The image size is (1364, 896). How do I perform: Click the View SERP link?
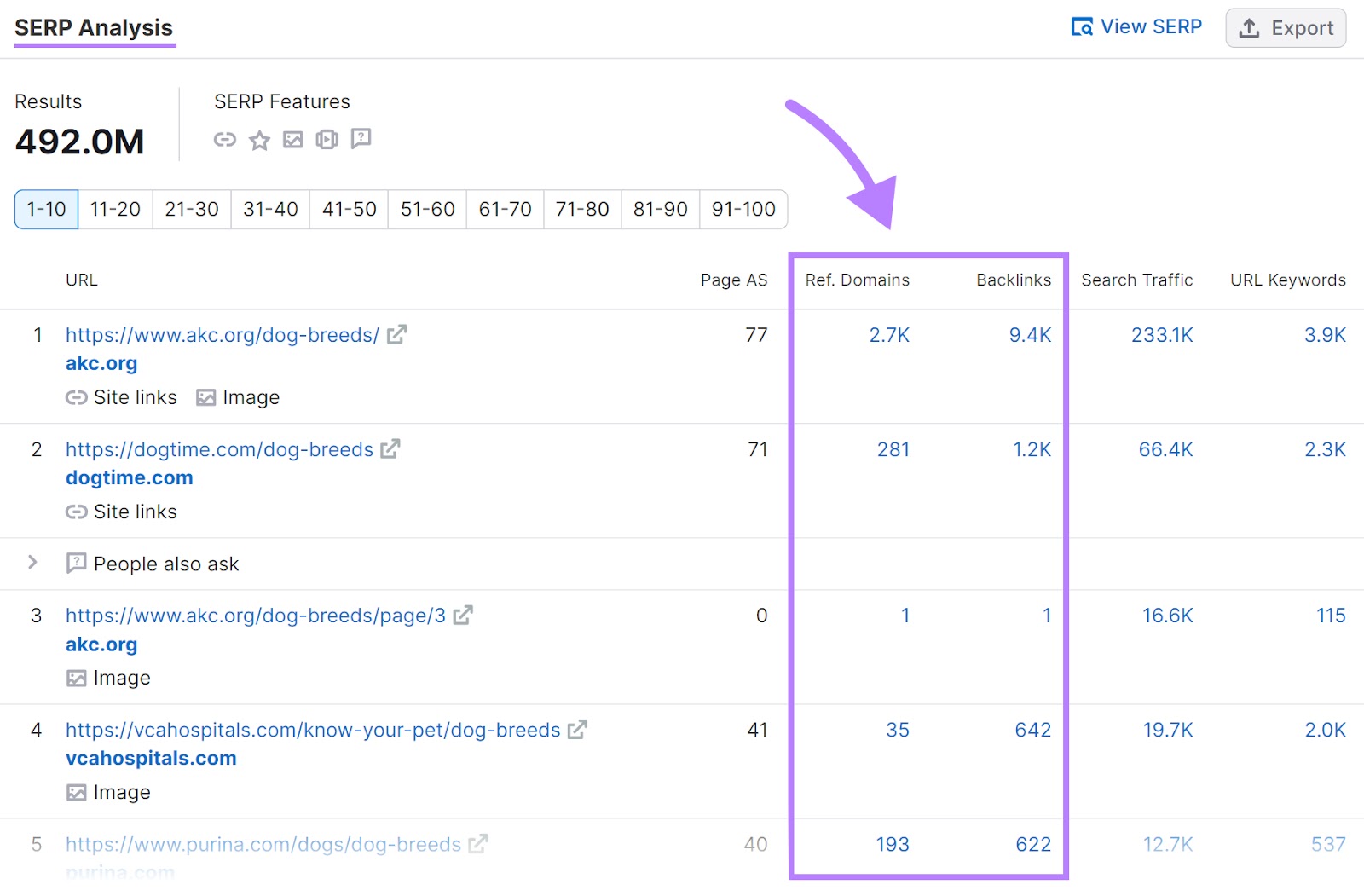(1136, 27)
